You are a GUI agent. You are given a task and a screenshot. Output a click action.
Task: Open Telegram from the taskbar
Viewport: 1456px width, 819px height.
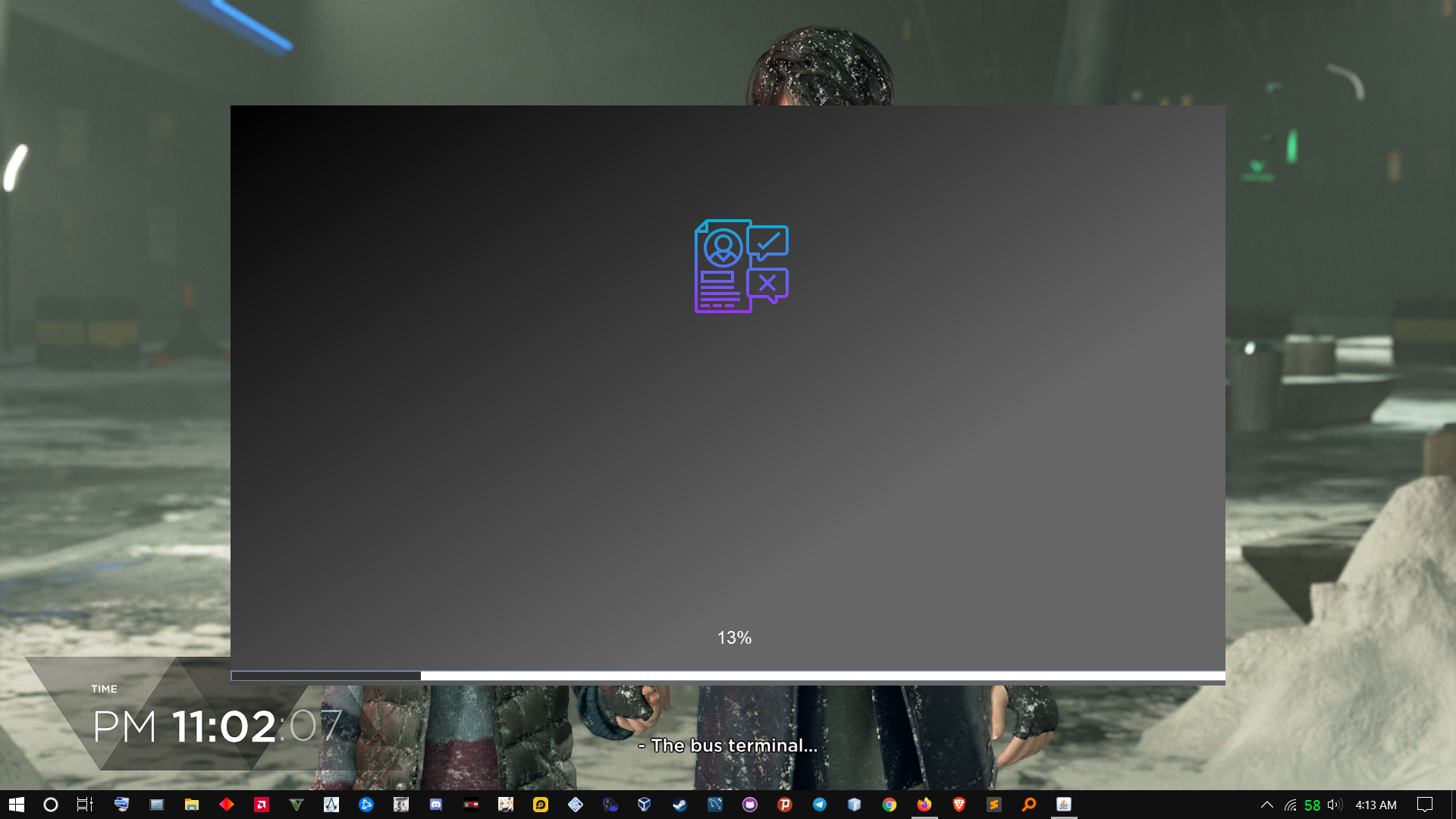[820, 805]
